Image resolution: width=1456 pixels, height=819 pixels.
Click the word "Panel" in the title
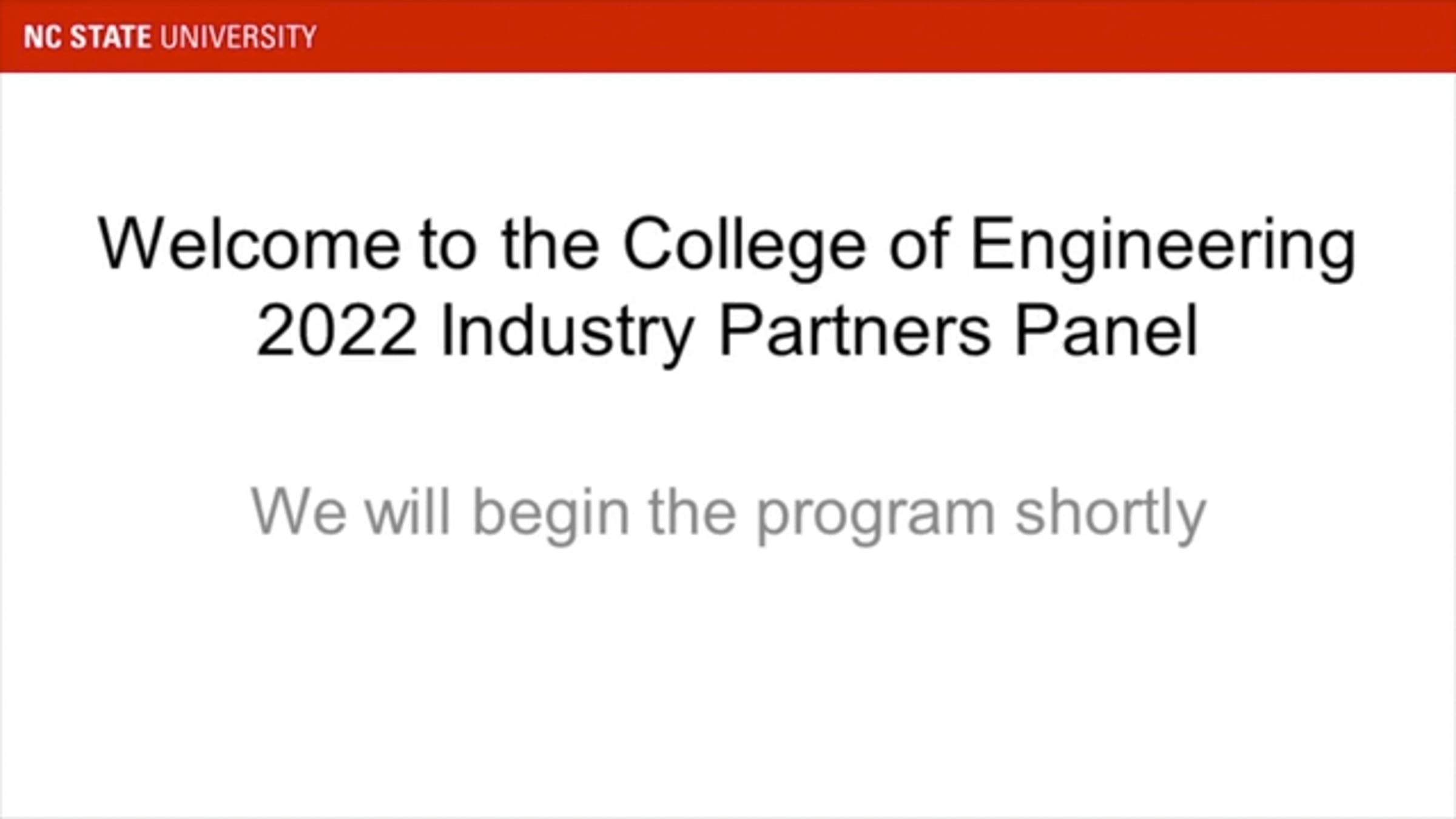click(1107, 332)
